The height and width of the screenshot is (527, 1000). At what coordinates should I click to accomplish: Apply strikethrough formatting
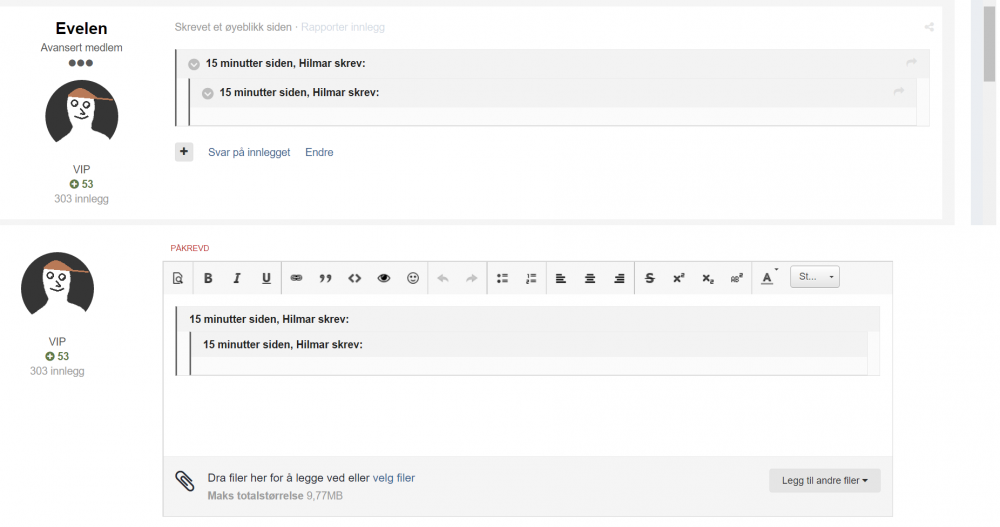click(650, 278)
